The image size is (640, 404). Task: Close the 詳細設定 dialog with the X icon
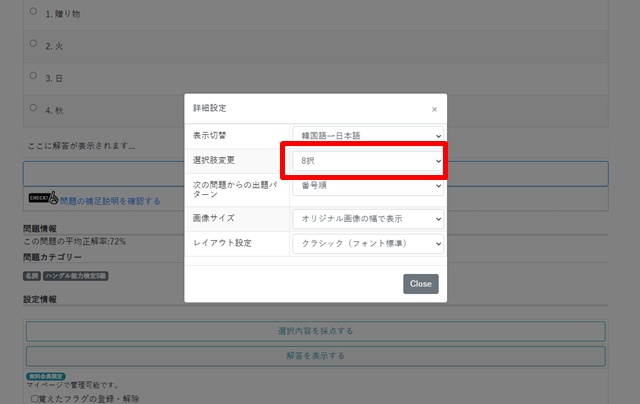tap(434, 109)
